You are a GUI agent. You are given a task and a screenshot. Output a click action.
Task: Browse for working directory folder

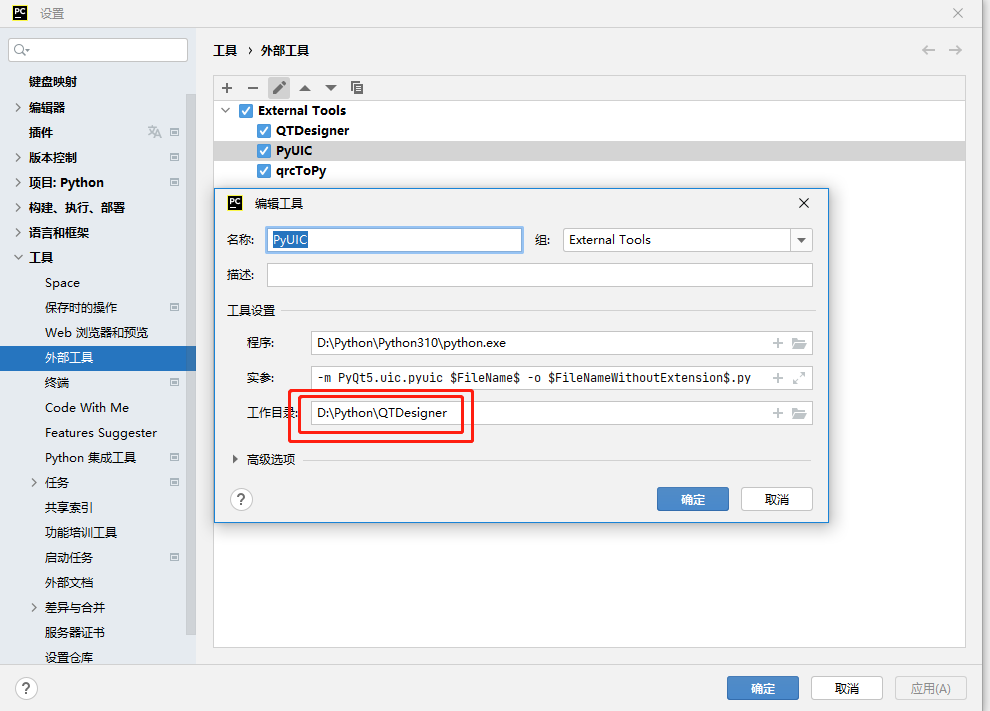(799, 413)
